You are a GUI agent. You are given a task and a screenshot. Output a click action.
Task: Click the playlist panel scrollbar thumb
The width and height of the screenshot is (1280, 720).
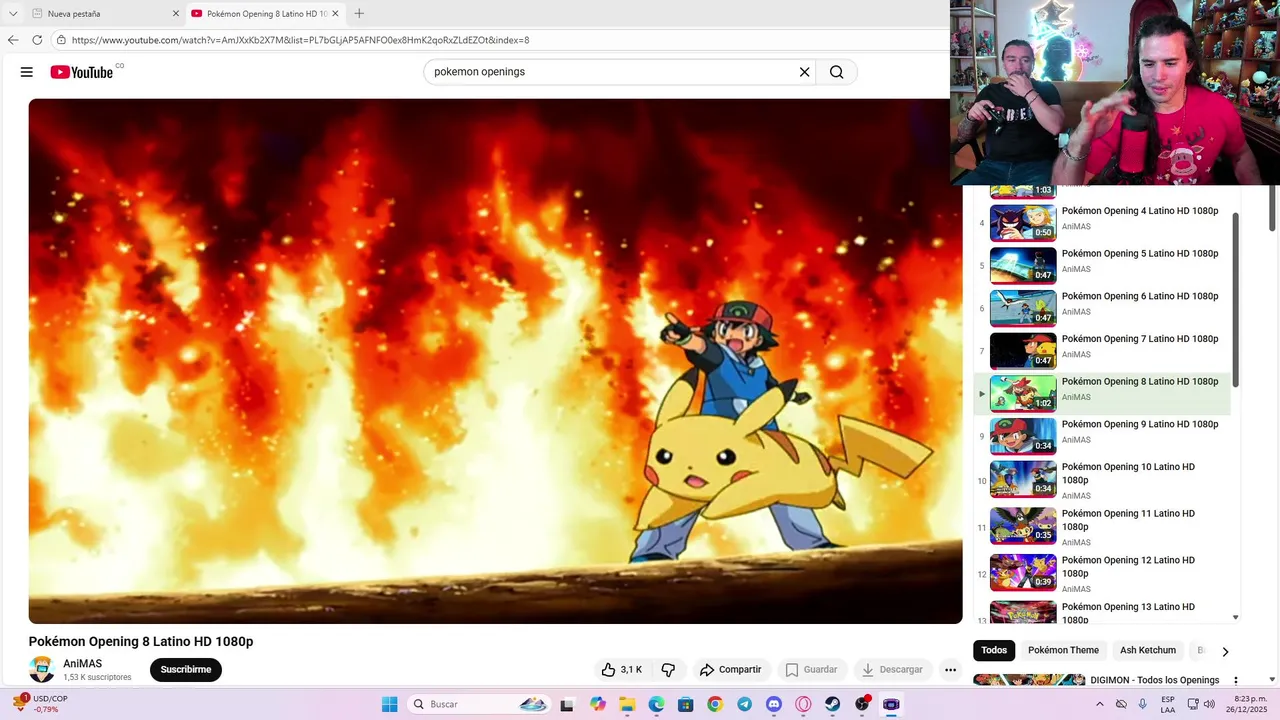pyautogui.click(x=1236, y=300)
